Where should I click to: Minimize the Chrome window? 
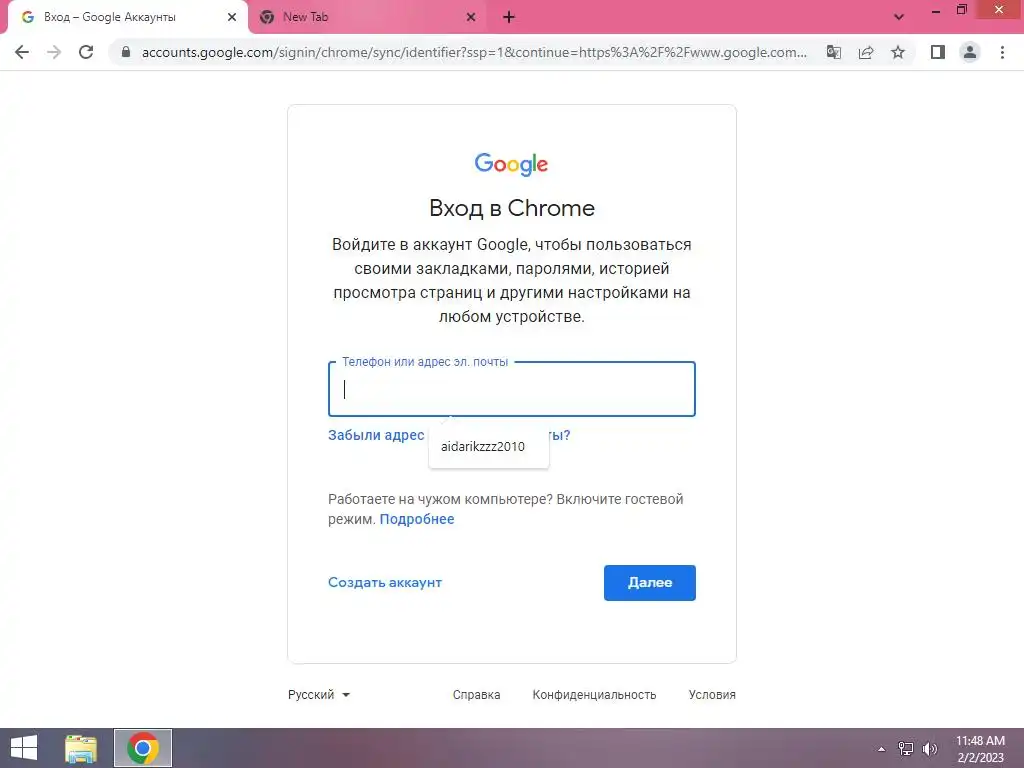pos(936,10)
